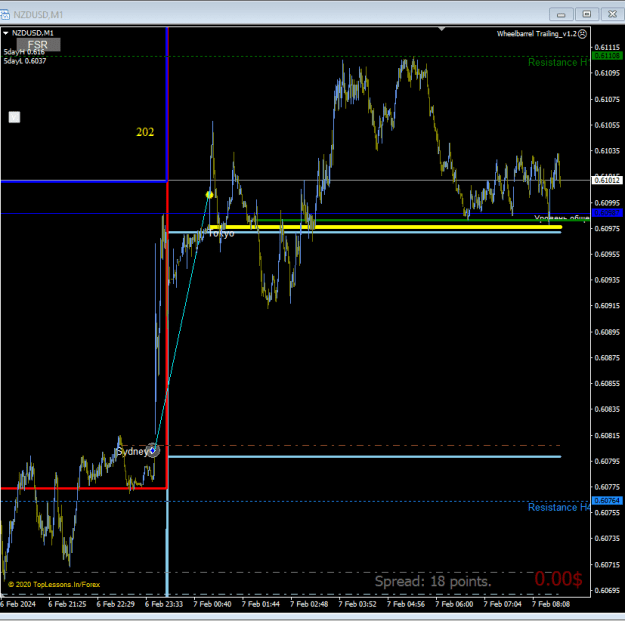Click the chart window icon in title bar

(x=5, y=15)
